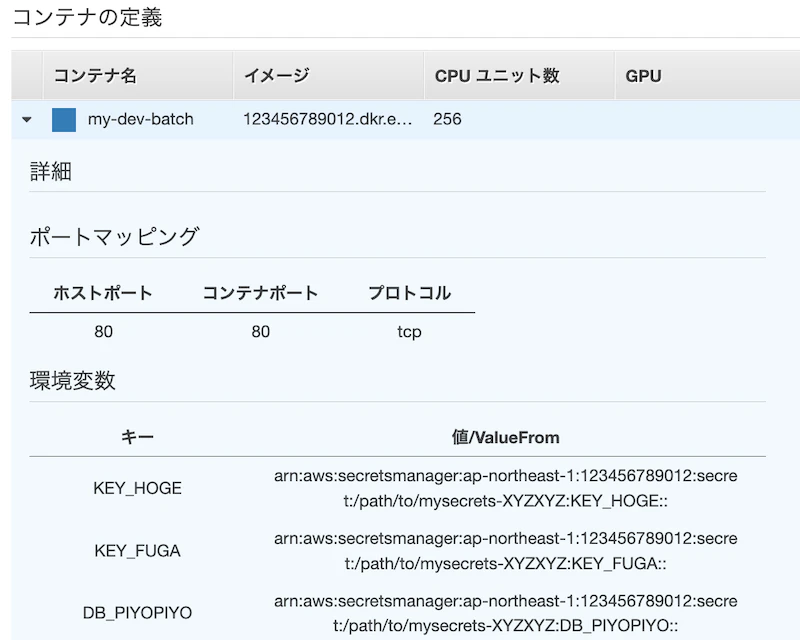The image size is (800, 640).
Task: Click the DB_PIYOPIYO key cell
Action: [137, 612]
